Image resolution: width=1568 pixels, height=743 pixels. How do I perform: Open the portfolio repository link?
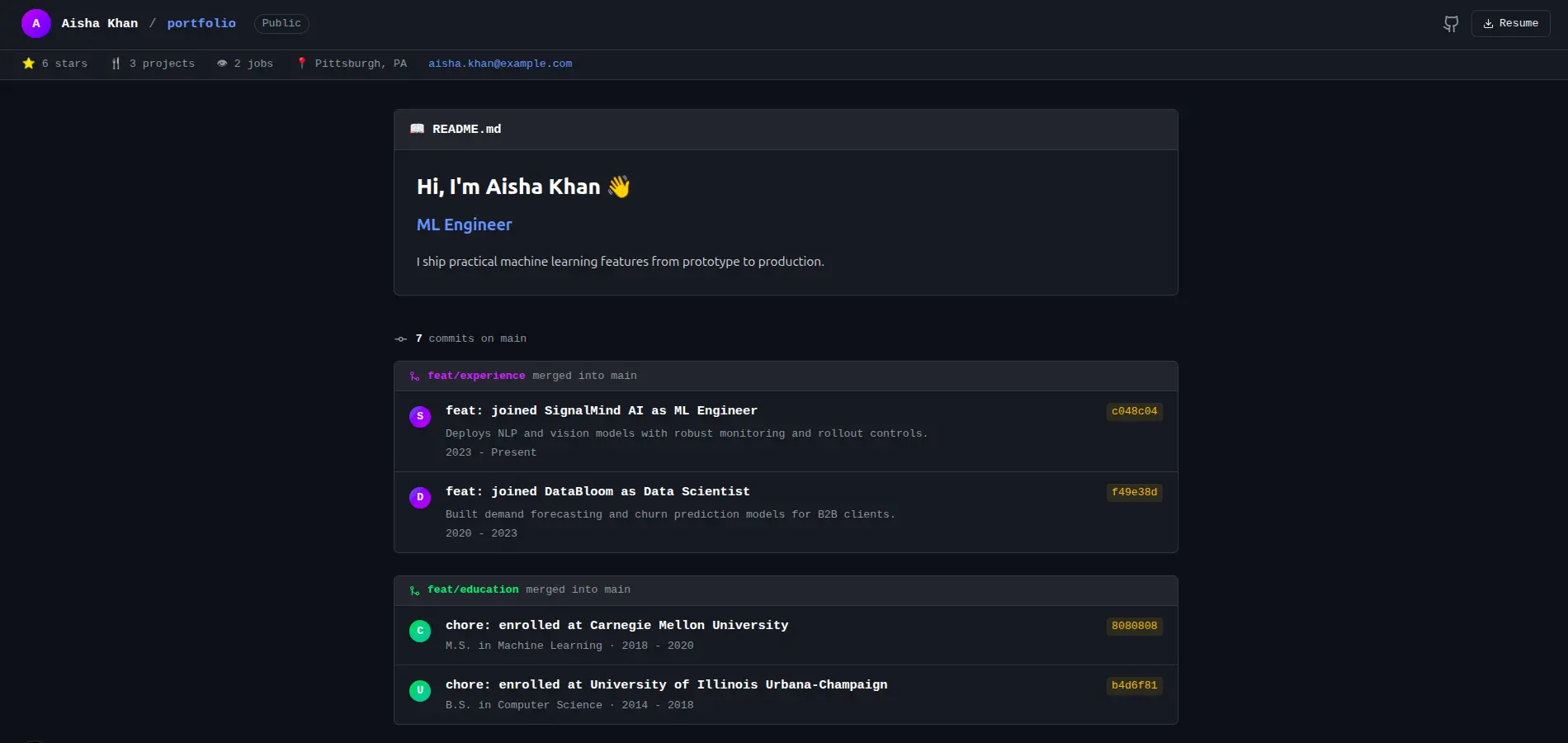[201, 24]
